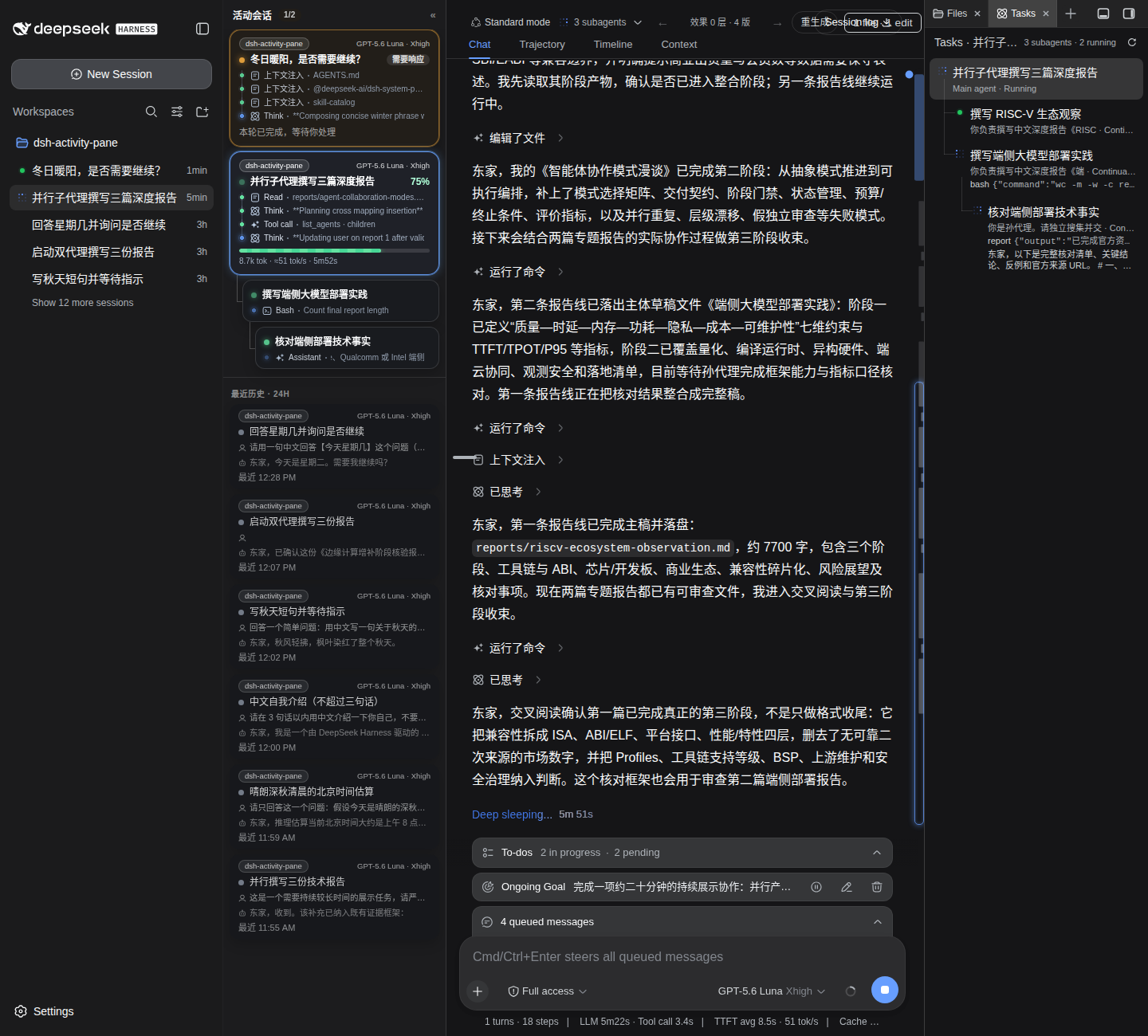Viewport: 1148px width, 1036px height.
Task: Switch to the Trajectory tab
Action: click(542, 45)
